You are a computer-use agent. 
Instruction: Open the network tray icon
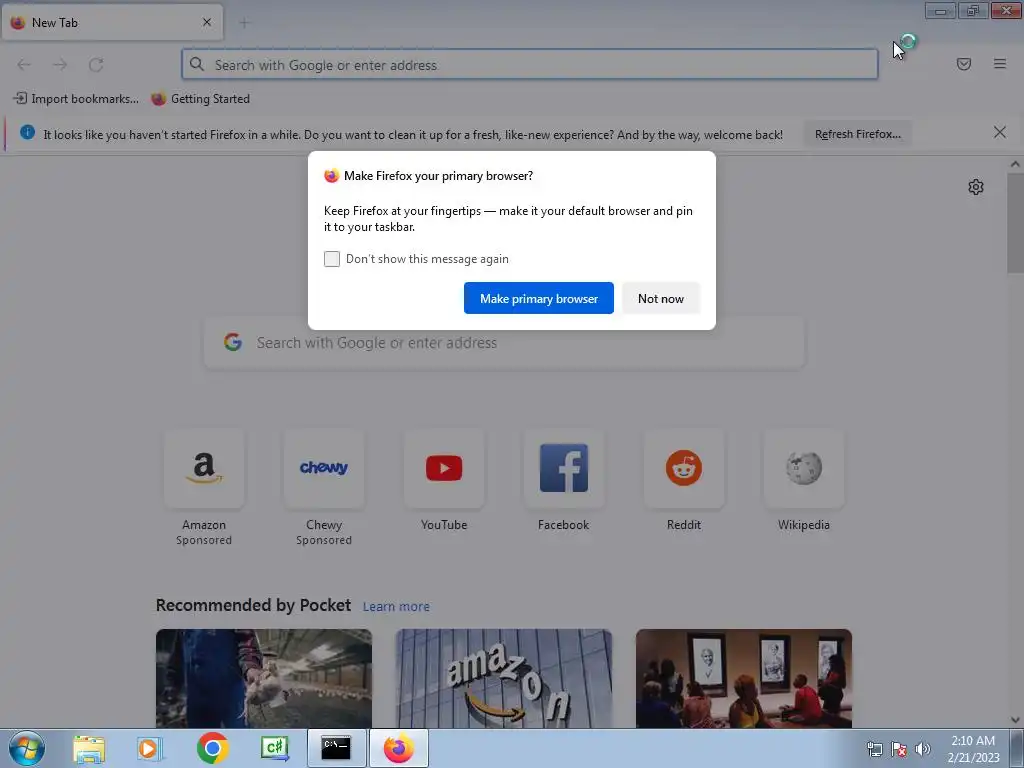click(x=874, y=749)
